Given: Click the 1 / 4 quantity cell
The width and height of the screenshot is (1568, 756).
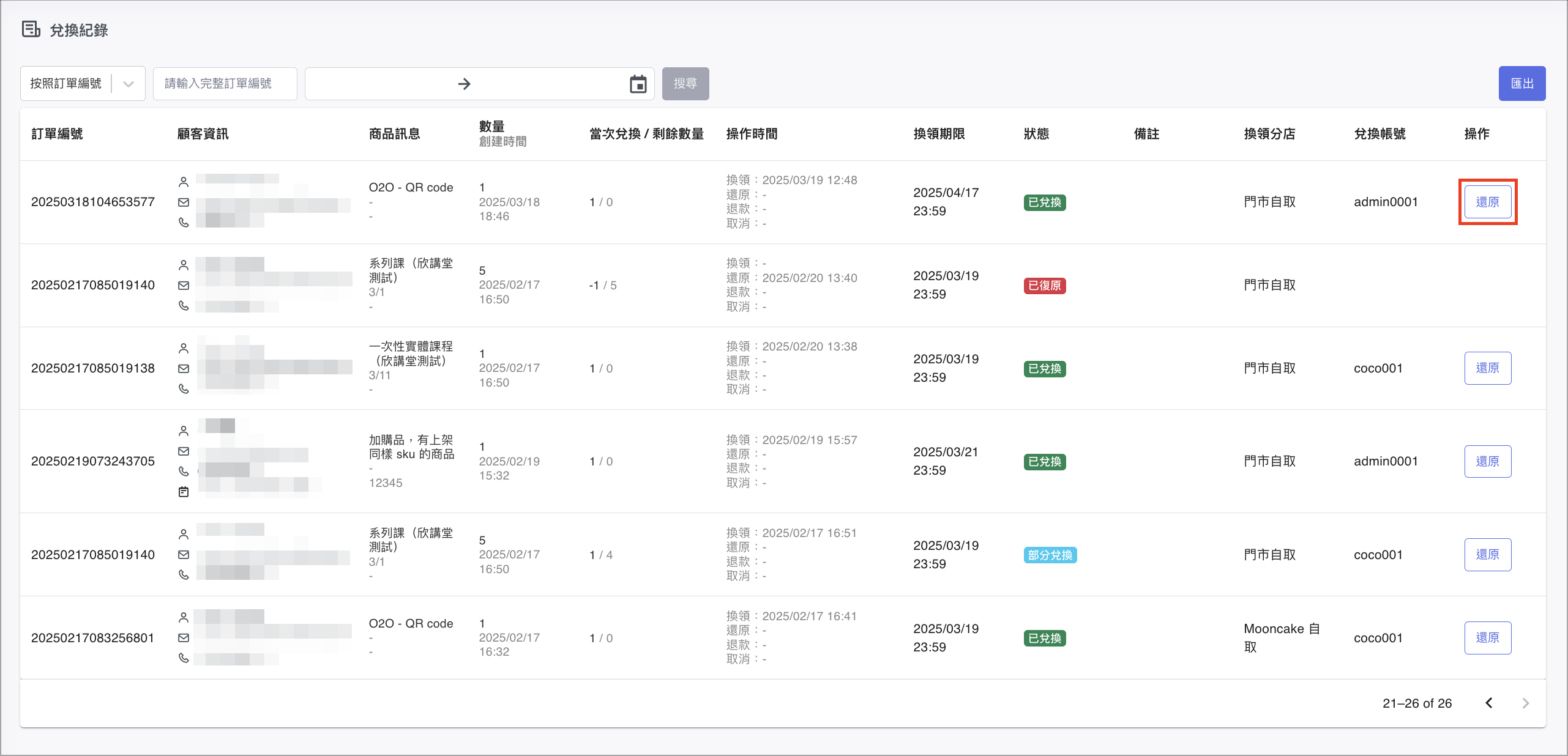Looking at the screenshot, I should click(x=601, y=555).
